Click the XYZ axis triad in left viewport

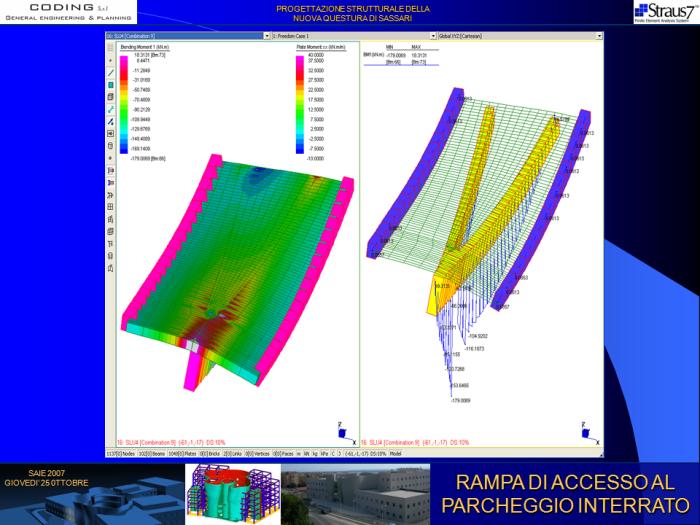[x=345, y=432]
